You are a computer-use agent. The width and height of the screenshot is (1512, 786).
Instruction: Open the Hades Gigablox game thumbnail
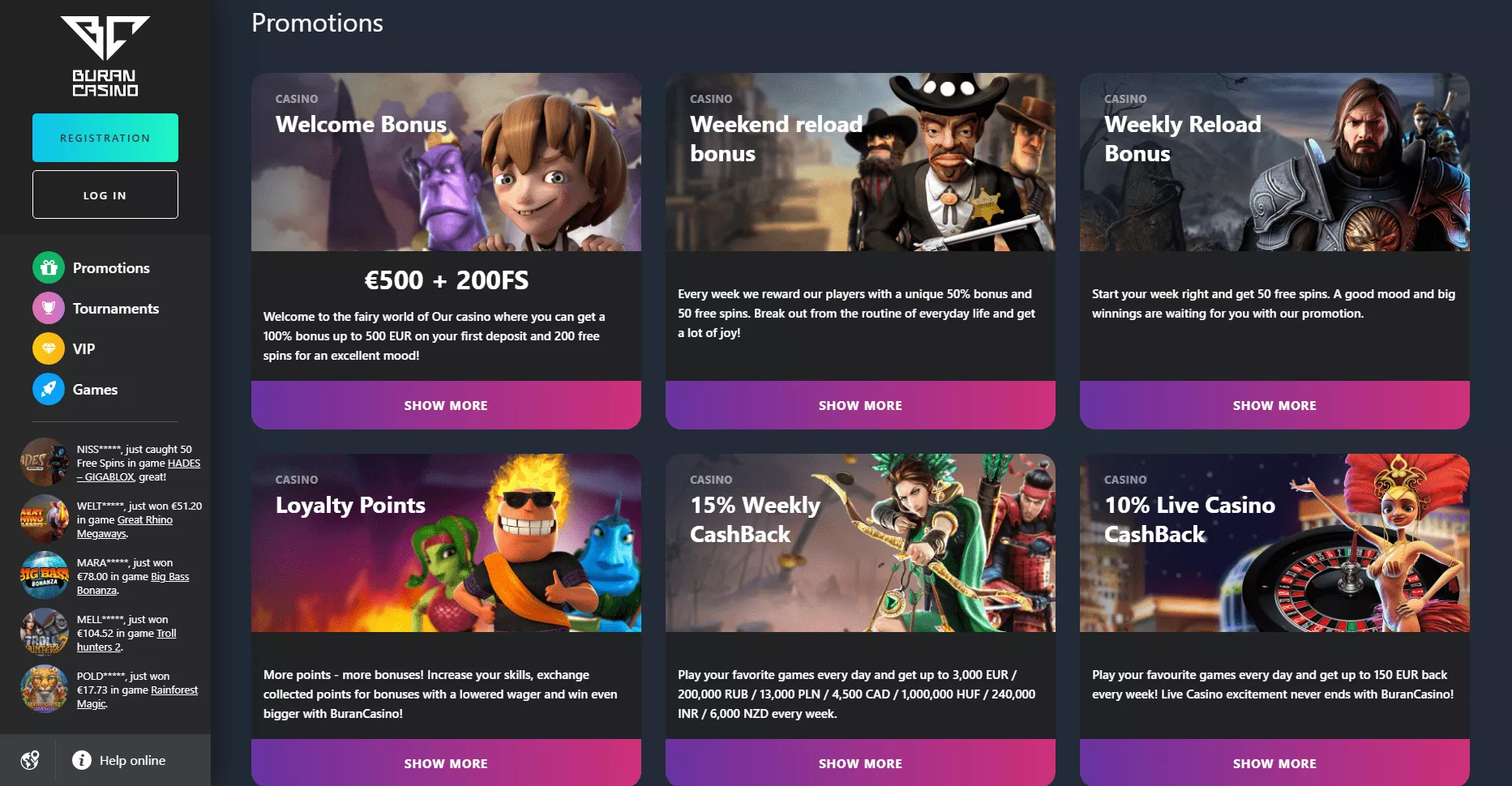45,462
